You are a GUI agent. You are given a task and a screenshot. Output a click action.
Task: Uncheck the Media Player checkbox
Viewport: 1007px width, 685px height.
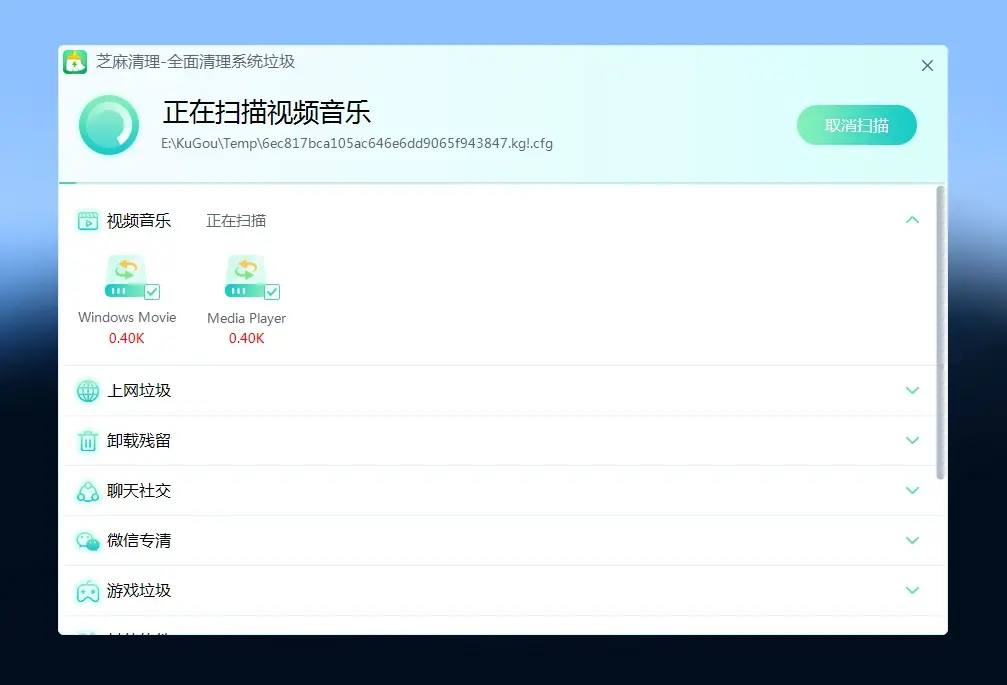(272, 292)
